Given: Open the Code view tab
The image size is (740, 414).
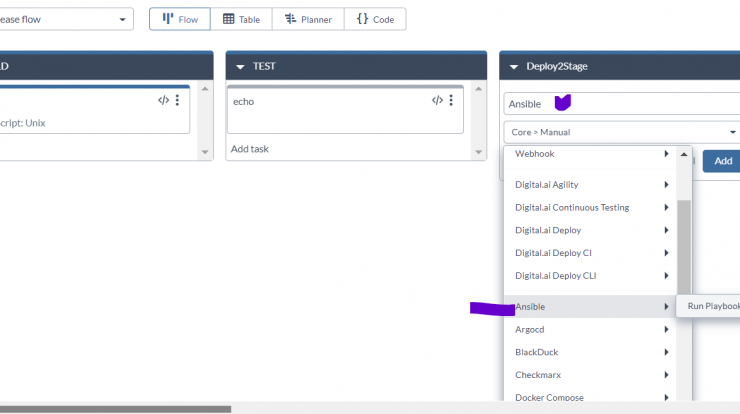Looking at the screenshot, I should [x=375, y=19].
